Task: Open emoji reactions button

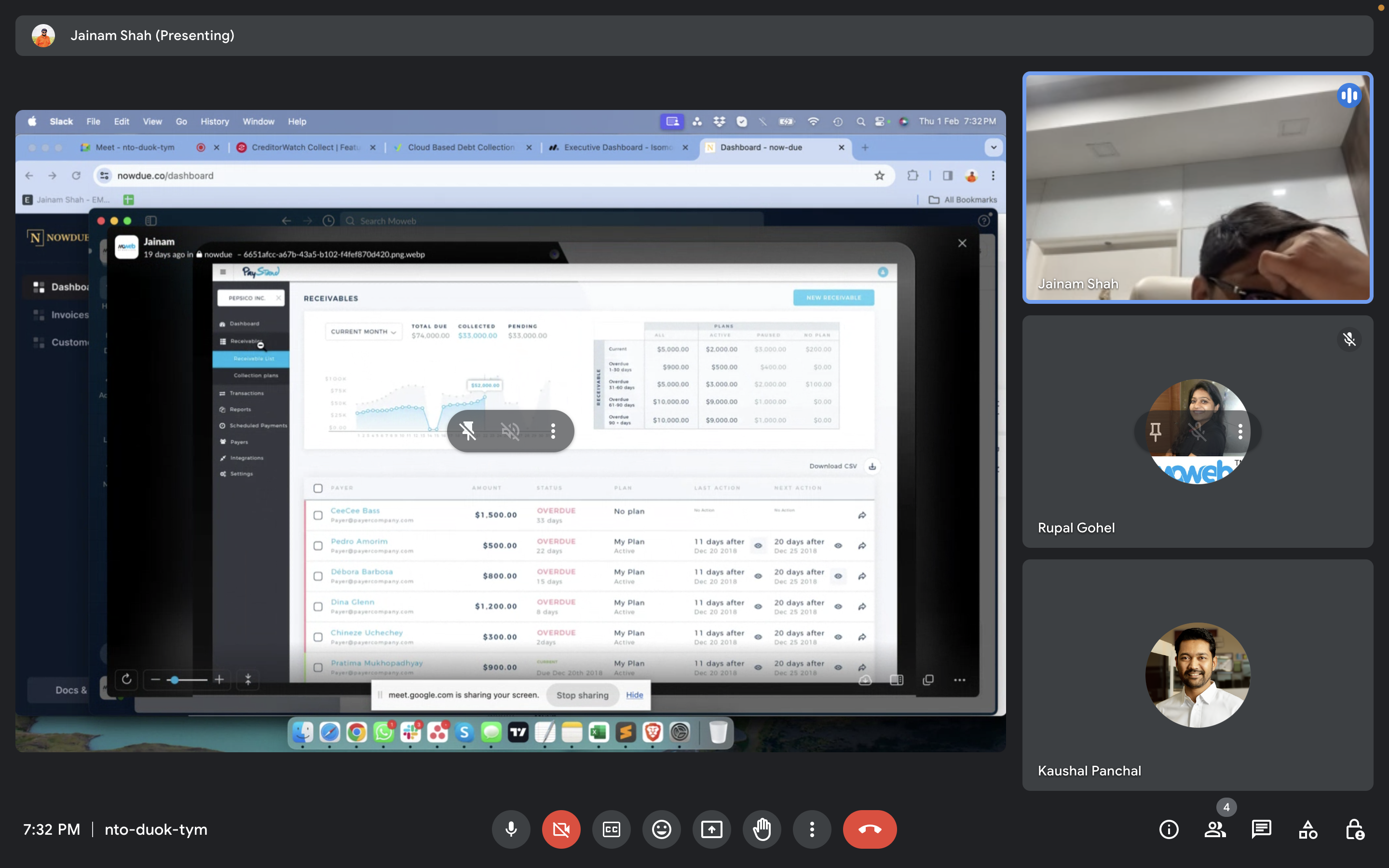Action: [x=661, y=829]
